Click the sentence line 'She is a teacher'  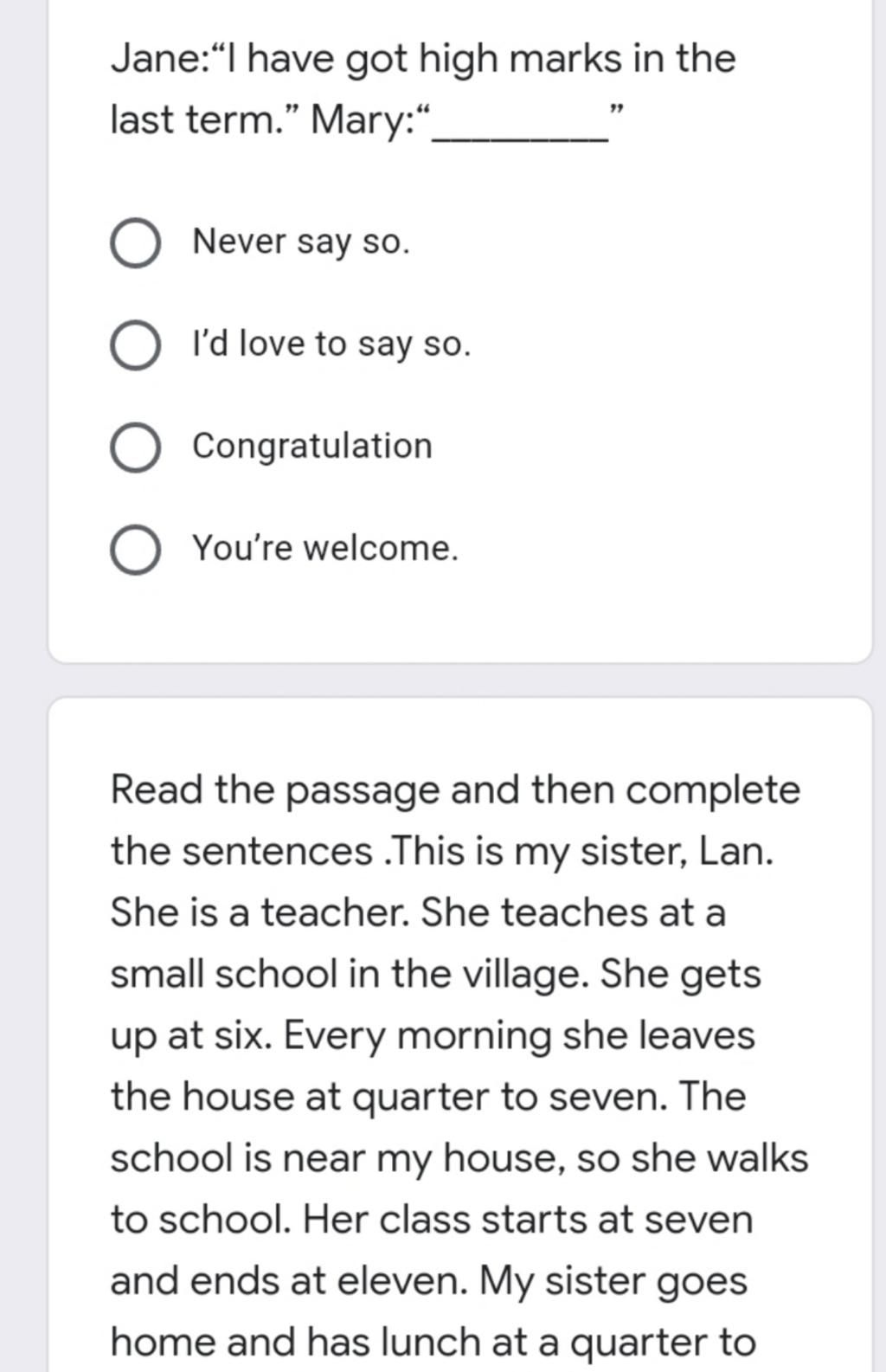point(418,912)
